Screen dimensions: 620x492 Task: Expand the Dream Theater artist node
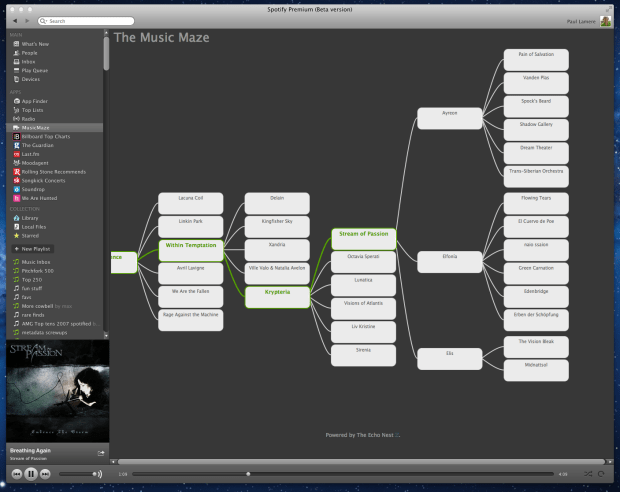tap(535, 147)
